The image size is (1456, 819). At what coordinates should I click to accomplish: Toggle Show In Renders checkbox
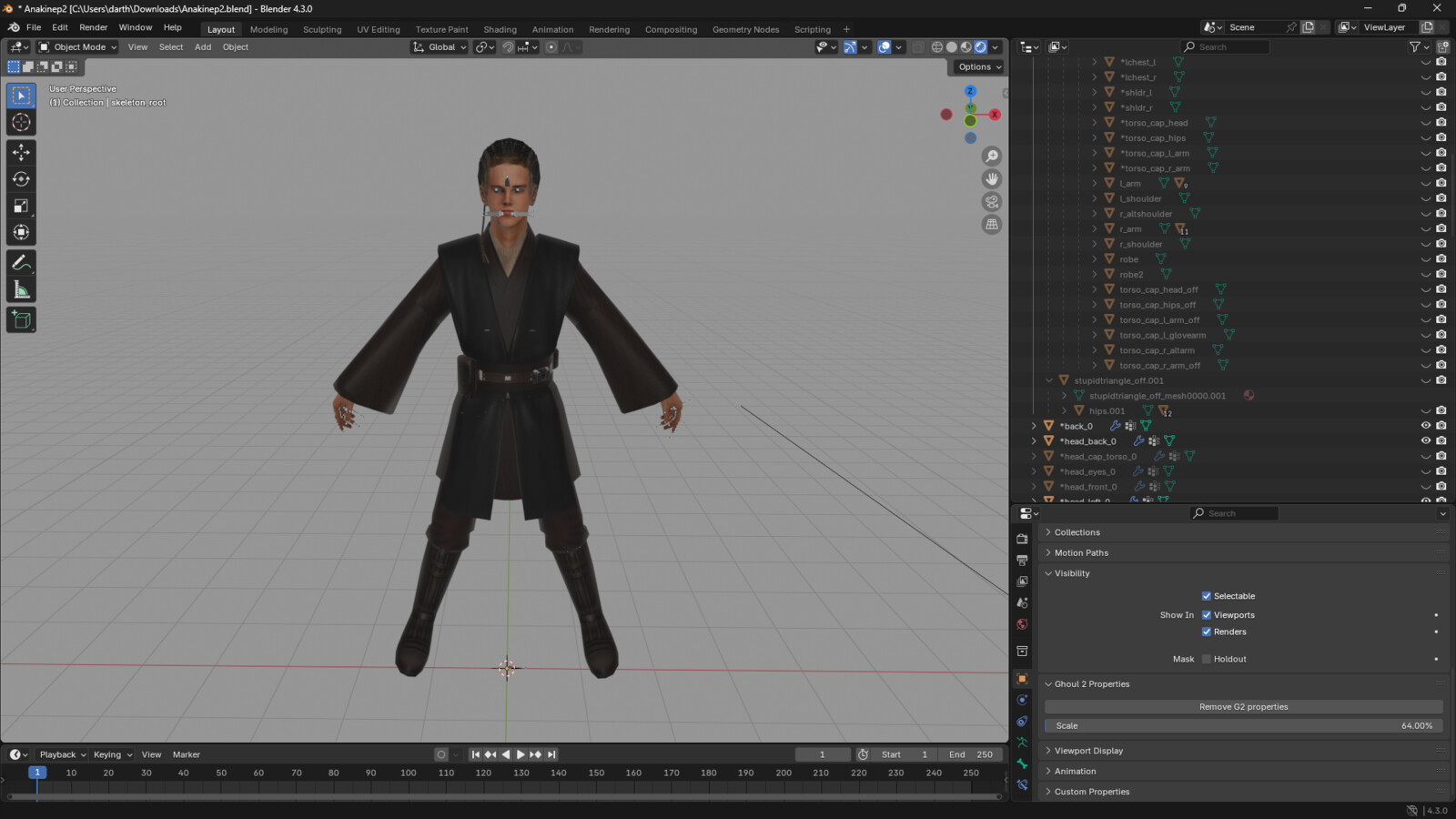pos(1207,632)
